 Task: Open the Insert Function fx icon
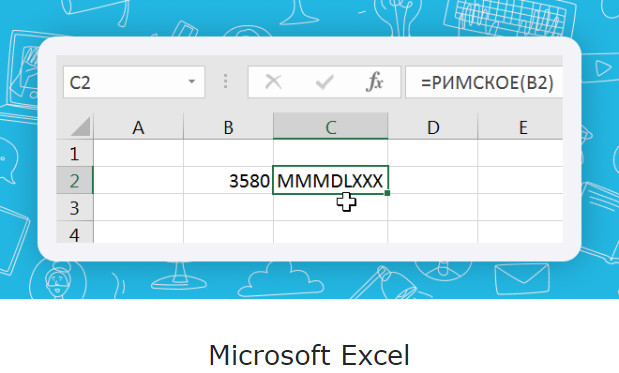click(374, 82)
